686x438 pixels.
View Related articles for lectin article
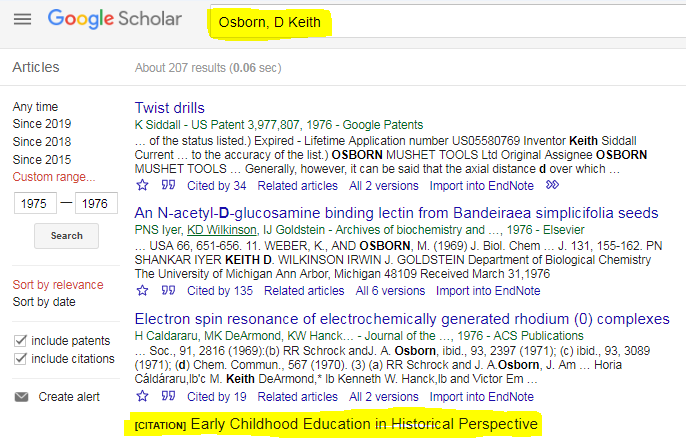pyautogui.click(x=304, y=291)
